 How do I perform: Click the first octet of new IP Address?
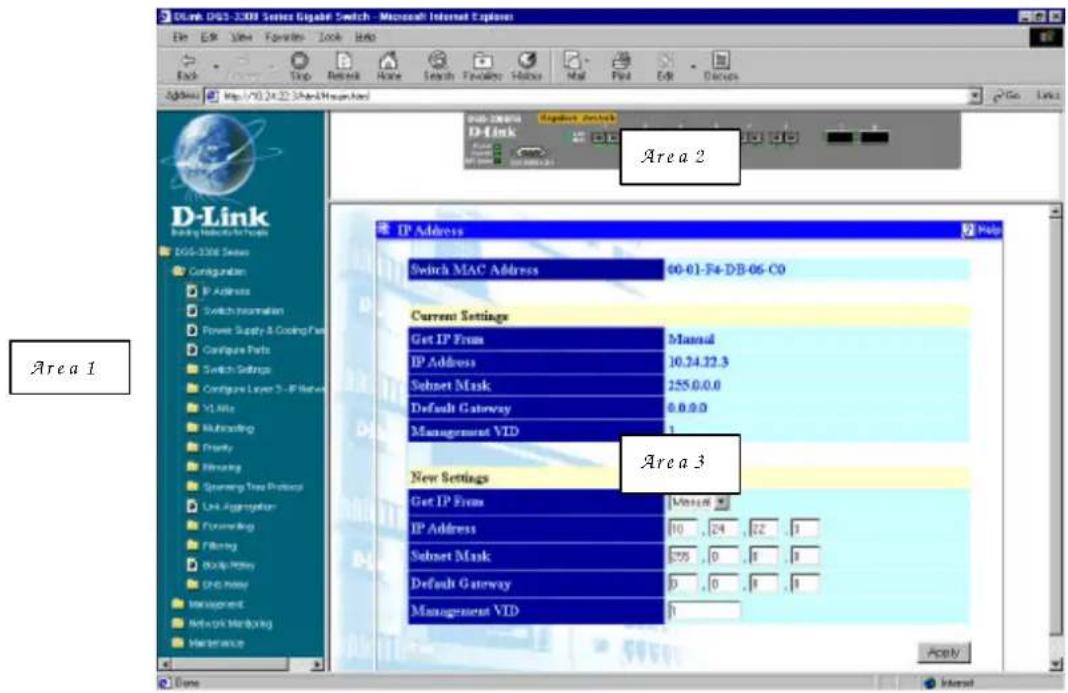pyautogui.click(x=682, y=529)
